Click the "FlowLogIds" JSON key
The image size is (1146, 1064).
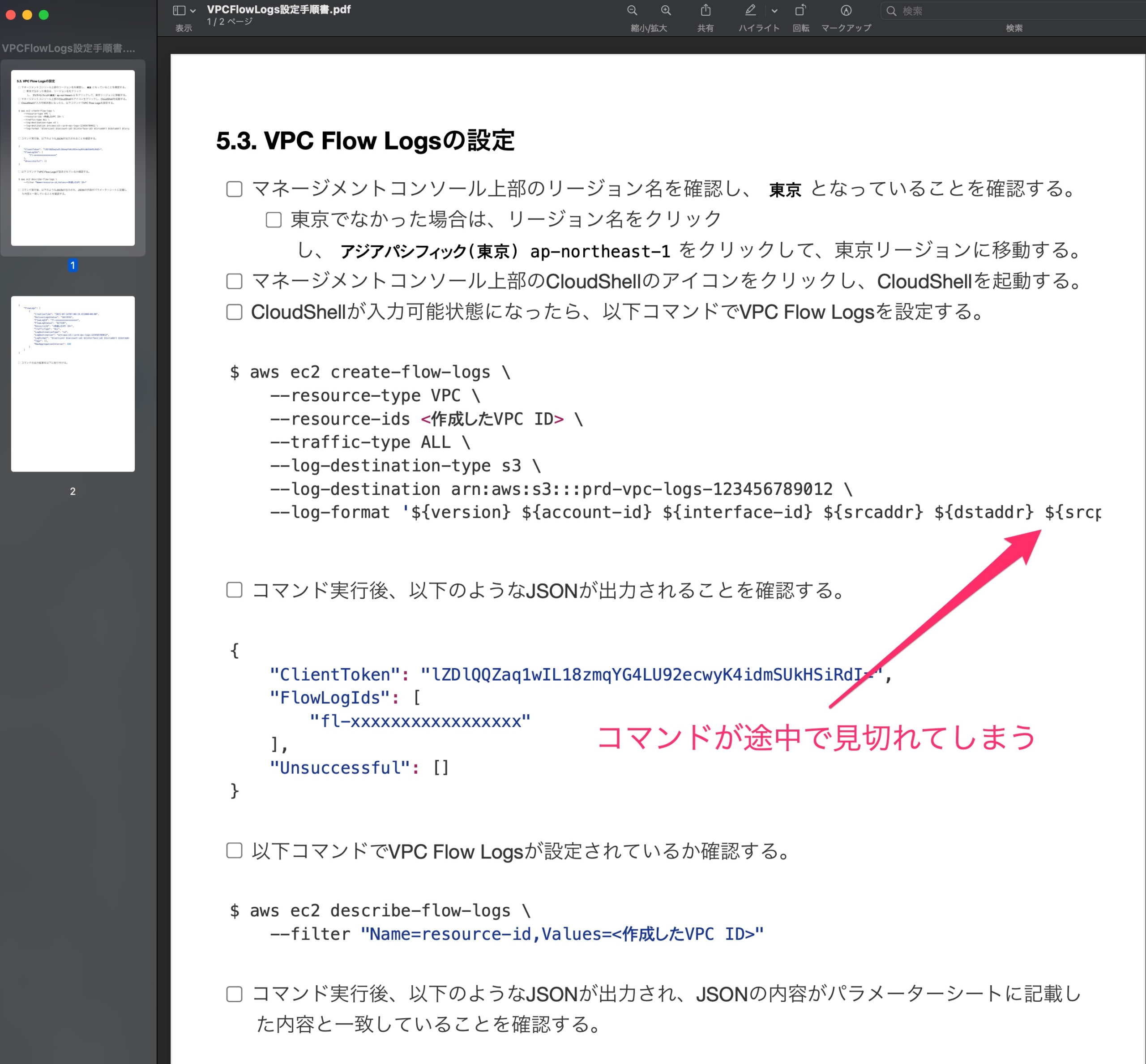334,698
